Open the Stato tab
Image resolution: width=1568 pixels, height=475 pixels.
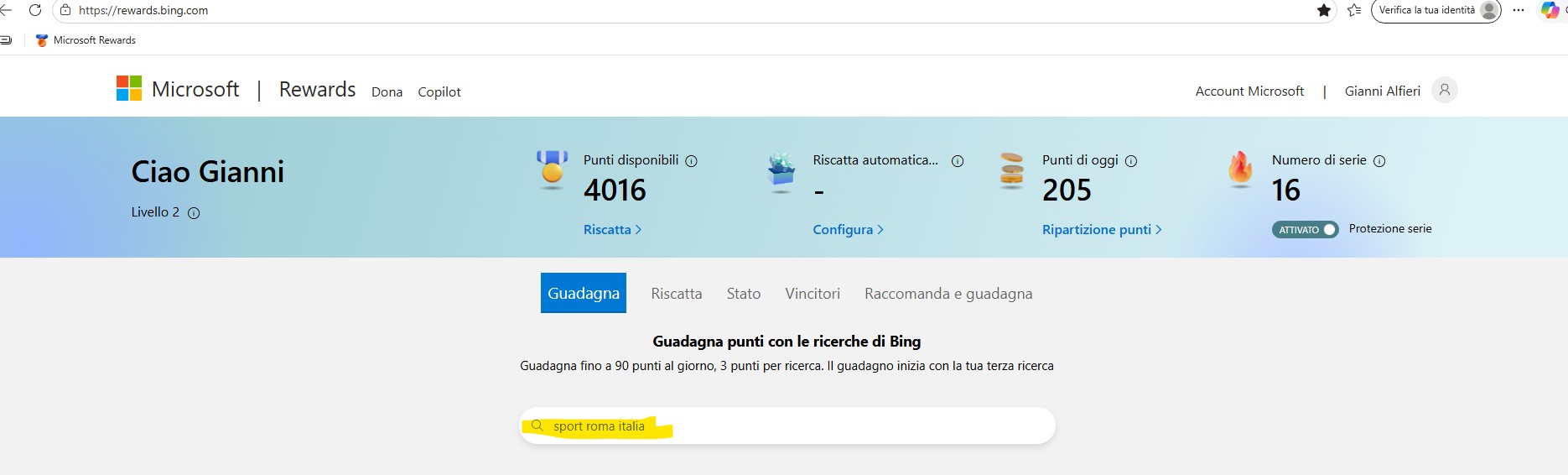point(744,294)
